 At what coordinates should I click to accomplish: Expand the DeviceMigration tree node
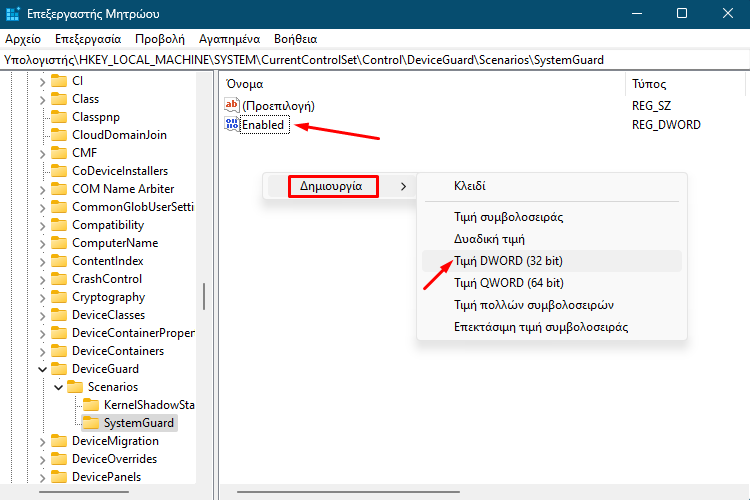tap(42, 442)
